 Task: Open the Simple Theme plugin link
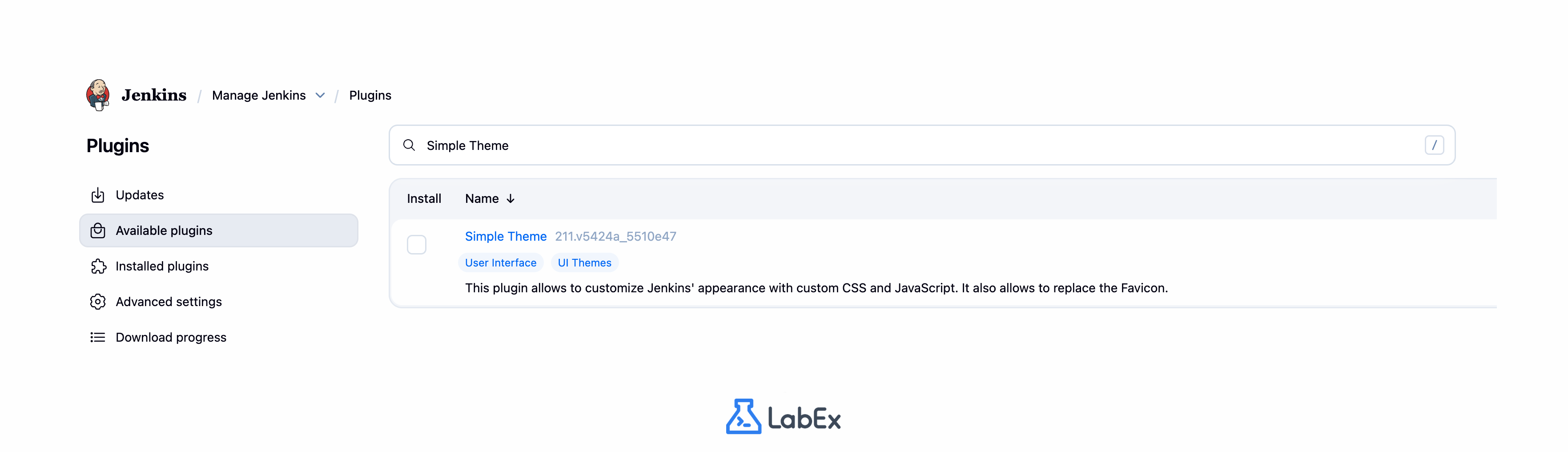[506, 236]
